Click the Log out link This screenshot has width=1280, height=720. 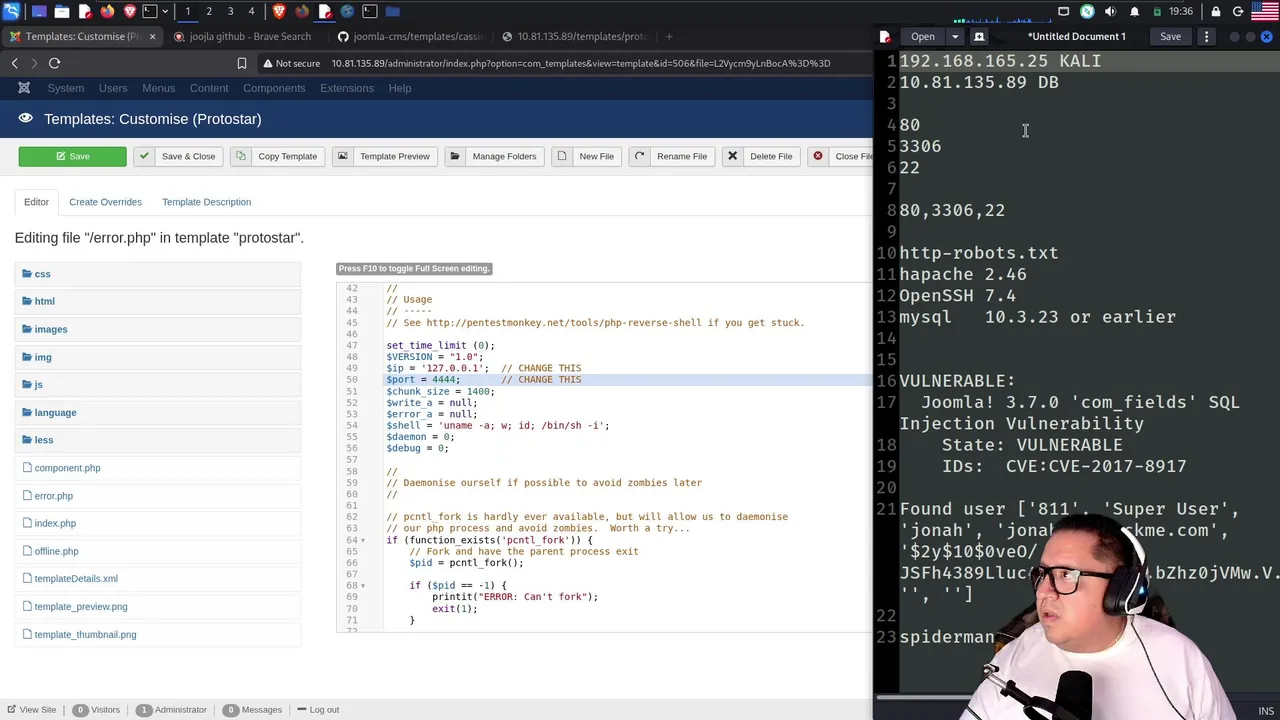pos(317,710)
